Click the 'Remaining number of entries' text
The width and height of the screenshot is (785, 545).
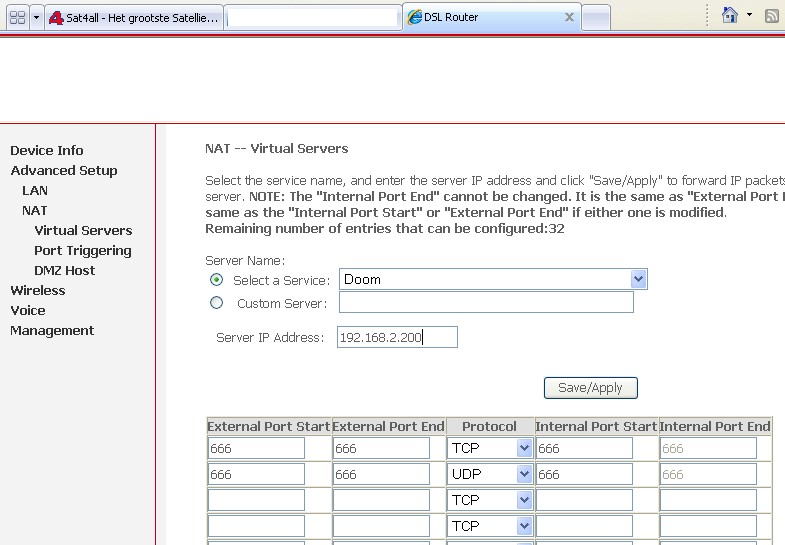pyautogui.click(x=384, y=229)
